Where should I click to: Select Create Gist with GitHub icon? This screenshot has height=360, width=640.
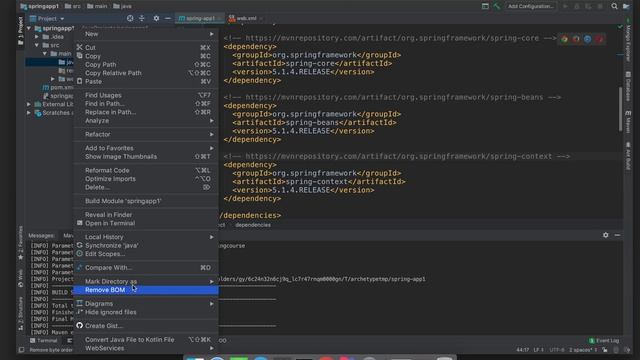146,326
